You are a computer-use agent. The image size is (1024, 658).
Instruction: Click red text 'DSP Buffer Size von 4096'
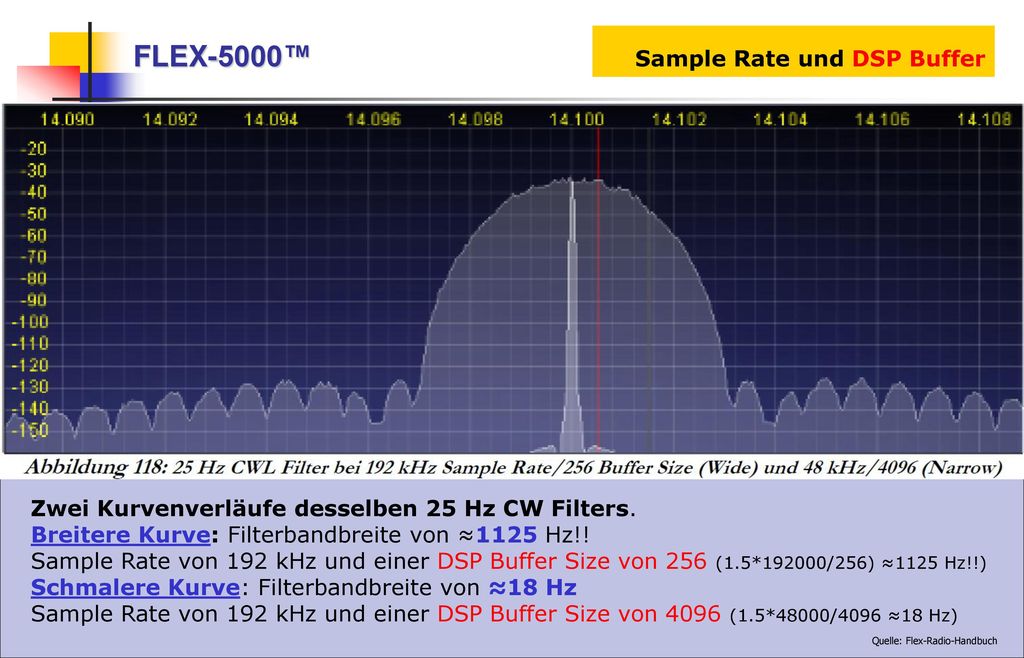coord(579,614)
